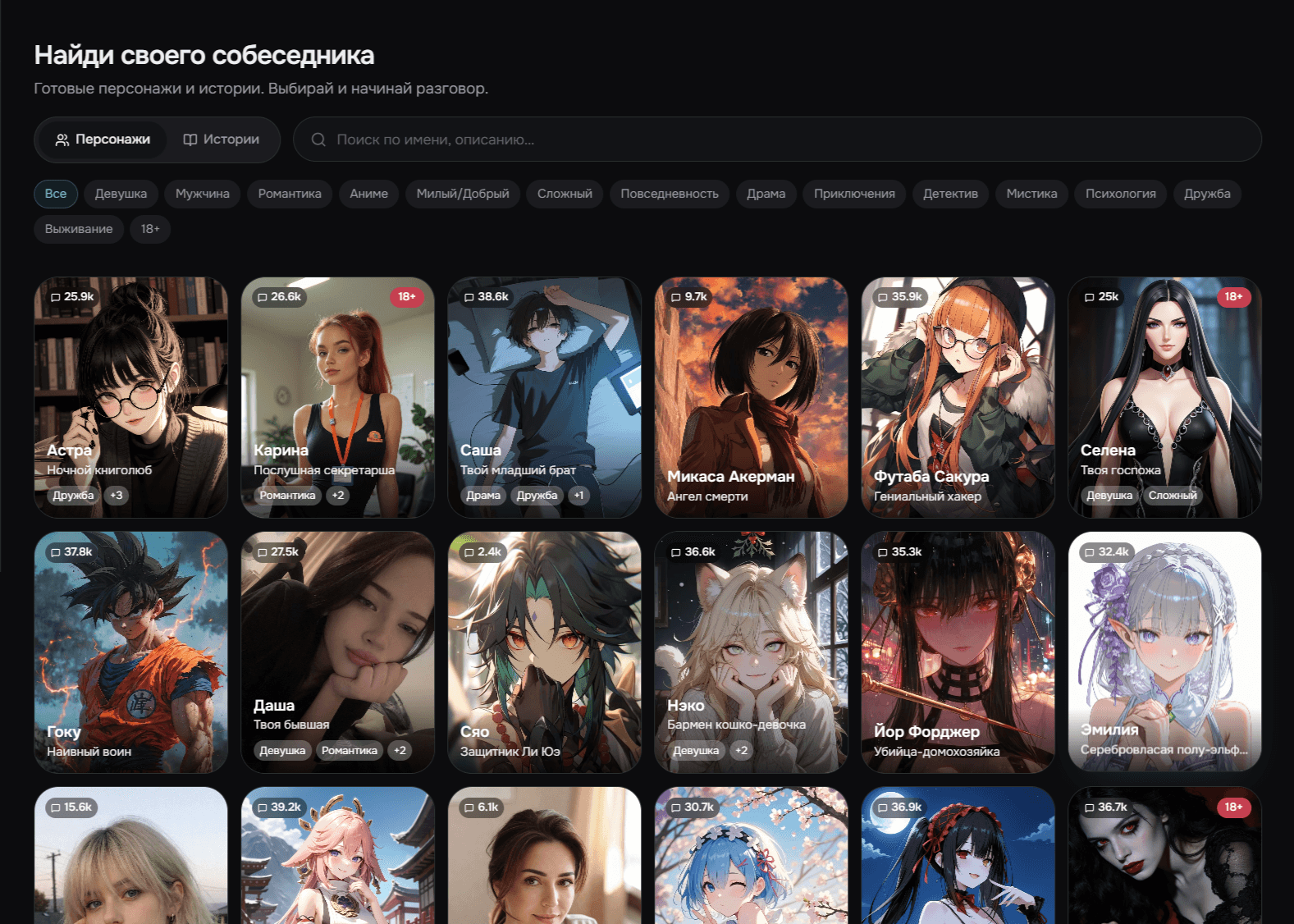Click the Дружба tag on Астра card

[x=73, y=496]
